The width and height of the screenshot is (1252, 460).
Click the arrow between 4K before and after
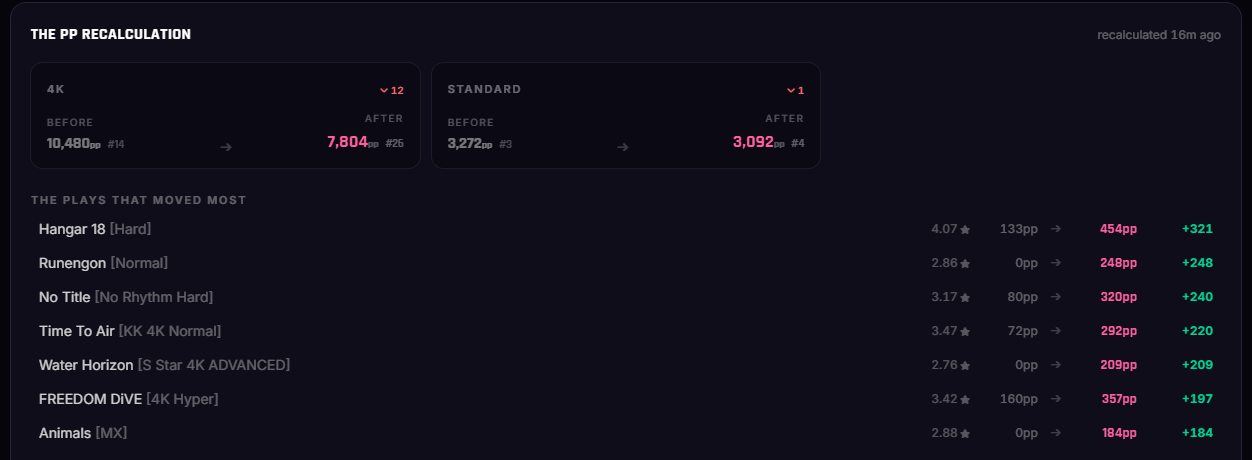click(x=226, y=147)
